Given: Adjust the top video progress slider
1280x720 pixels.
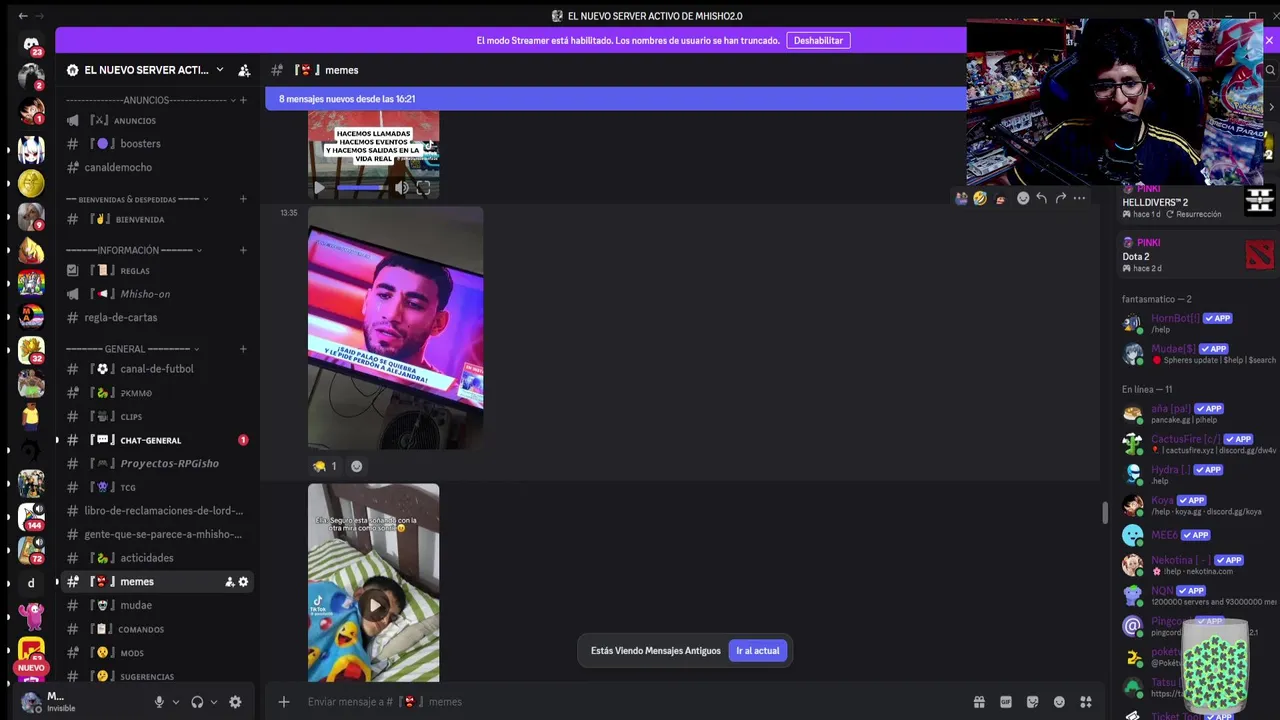Looking at the screenshot, I should (x=361, y=187).
